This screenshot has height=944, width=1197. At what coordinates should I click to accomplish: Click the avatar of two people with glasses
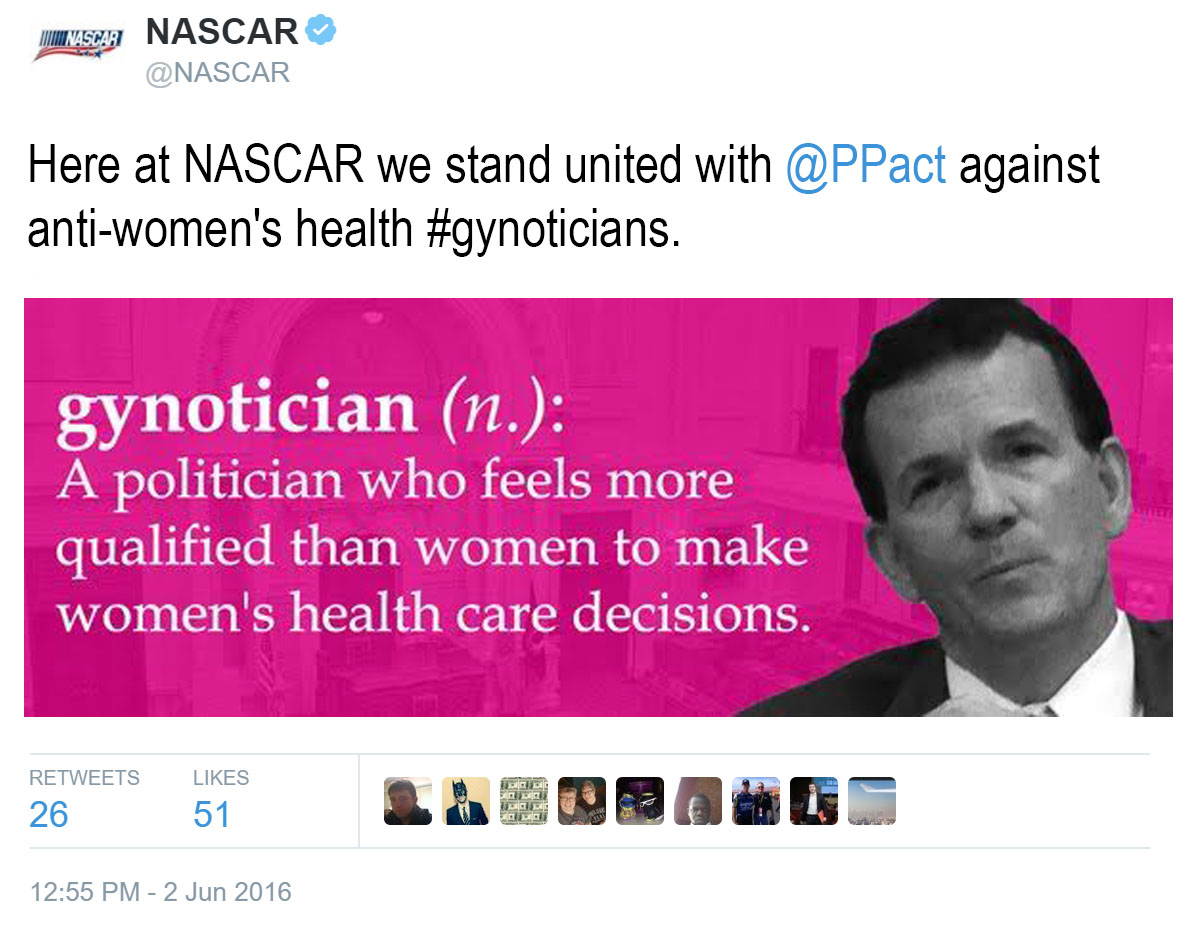coord(581,801)
